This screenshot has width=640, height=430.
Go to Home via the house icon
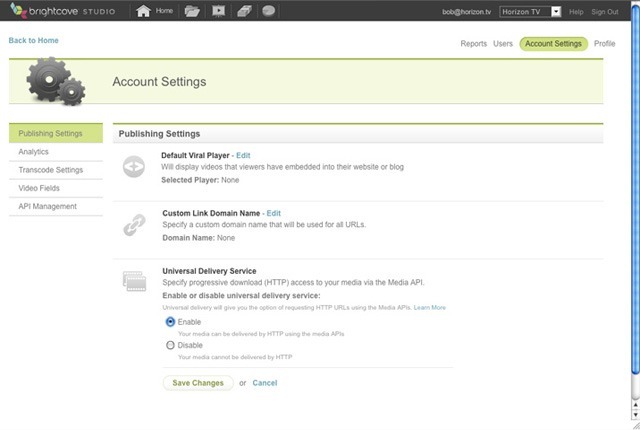tap(143, 11)
